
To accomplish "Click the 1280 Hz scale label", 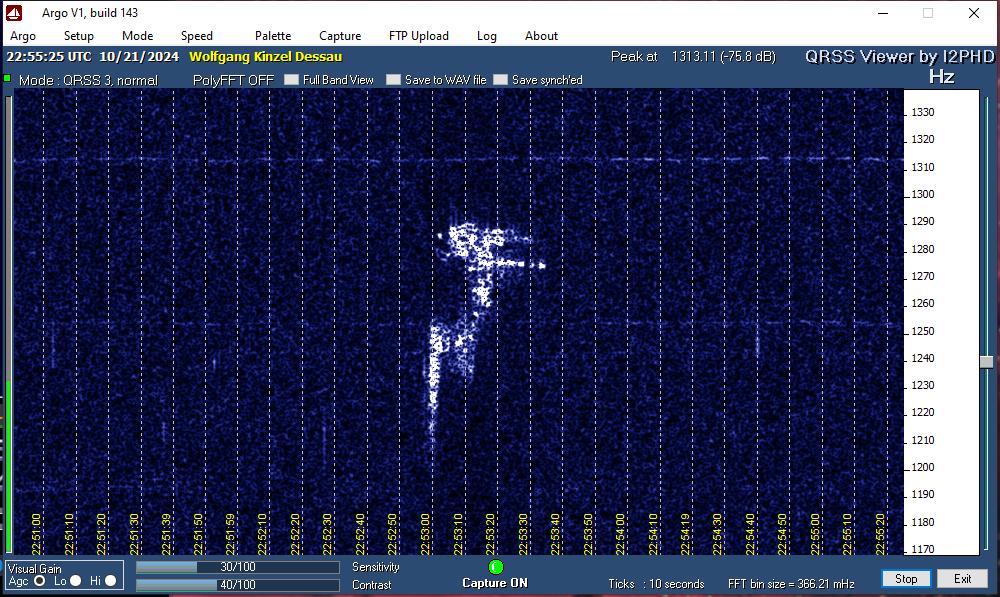I will pos(922,249).
